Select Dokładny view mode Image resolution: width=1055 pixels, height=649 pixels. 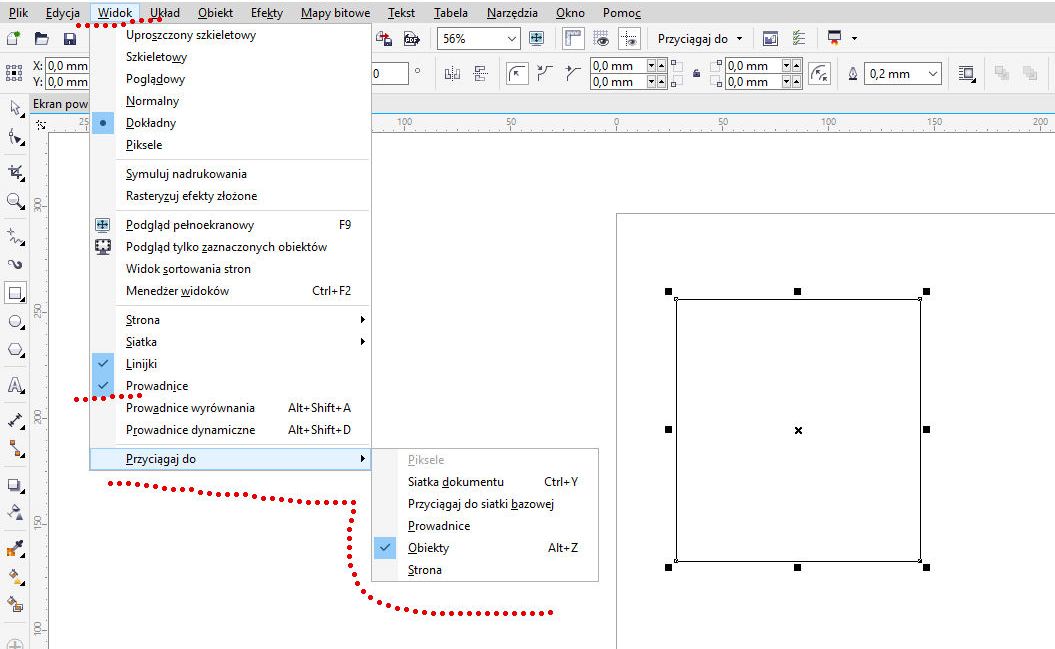[x=150, y=123]
